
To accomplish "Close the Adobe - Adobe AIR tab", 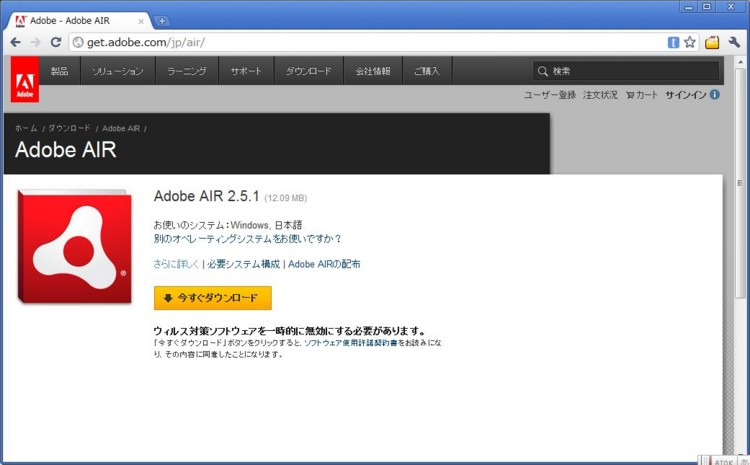I will (x=141, y=21).
